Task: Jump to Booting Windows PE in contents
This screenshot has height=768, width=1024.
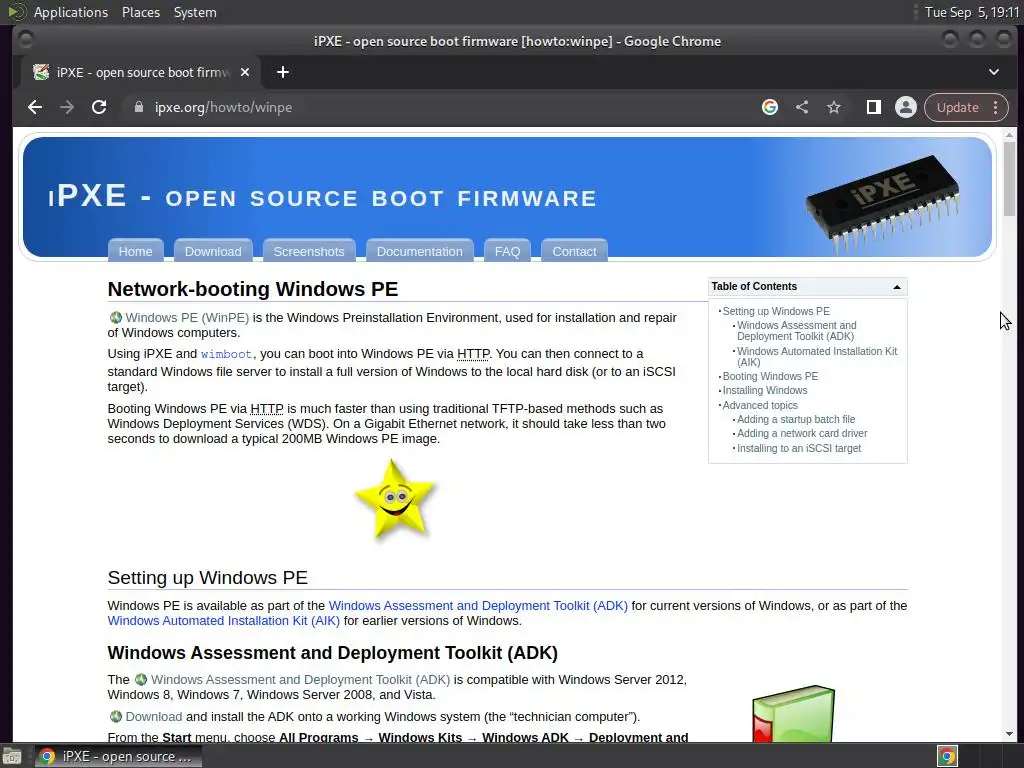Action: (x=770, y=376)
